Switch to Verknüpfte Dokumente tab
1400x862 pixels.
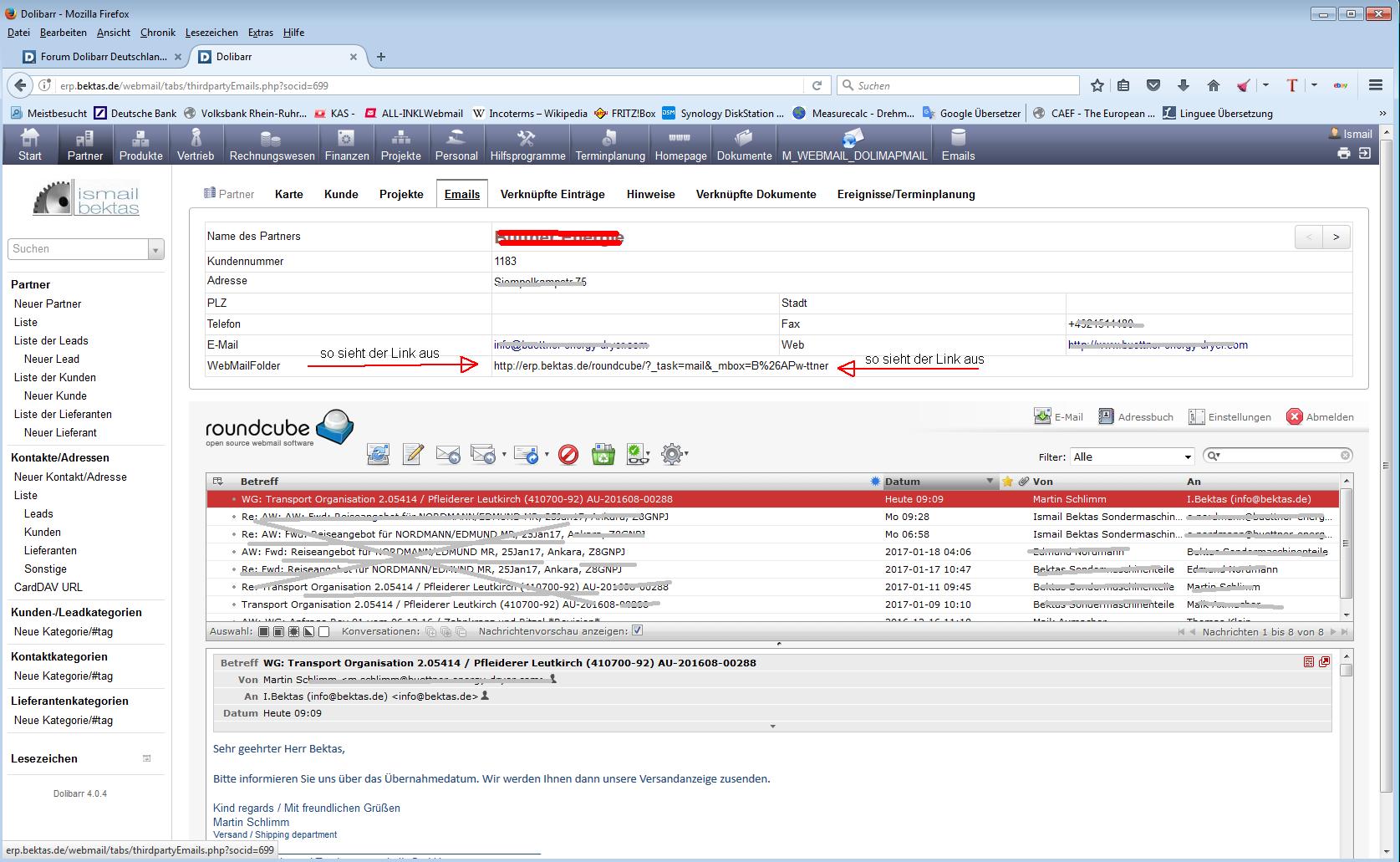coord(756,194)
